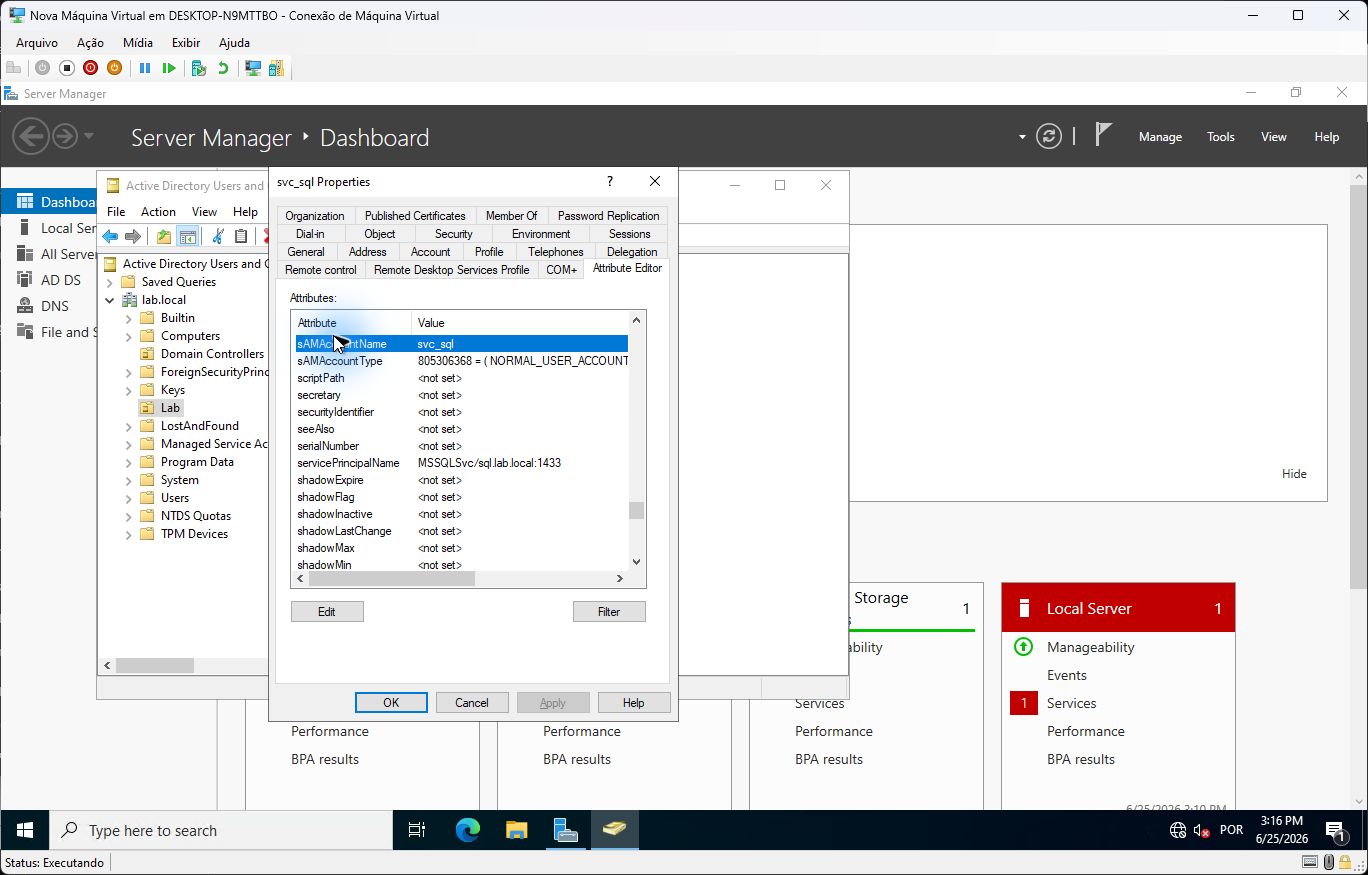1368x875 pixels.
Task: Click Services in the Local Server tile
Action: pos(1071,703)
